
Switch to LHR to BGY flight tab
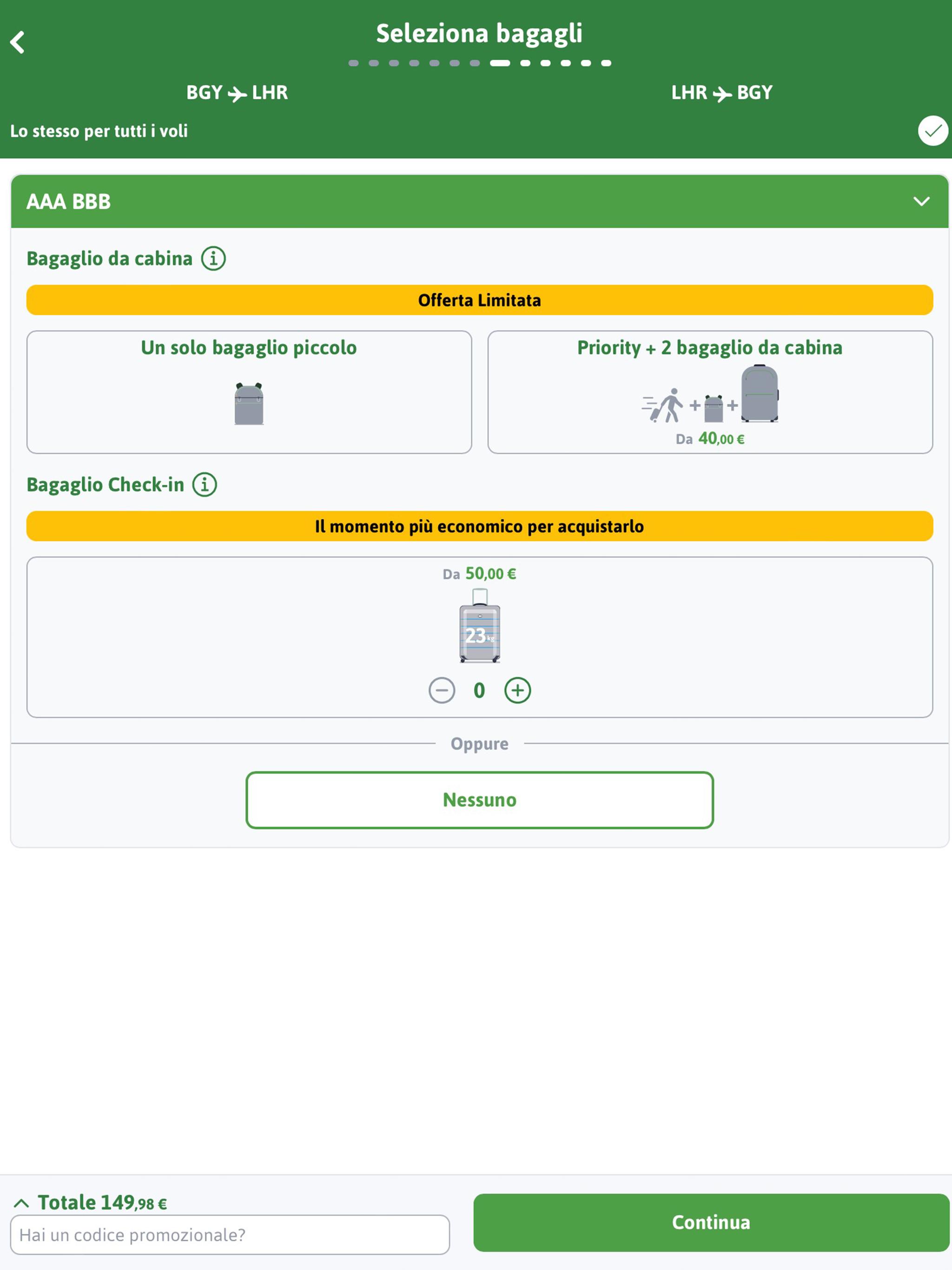pyautogui.click(x=722, y=93)
